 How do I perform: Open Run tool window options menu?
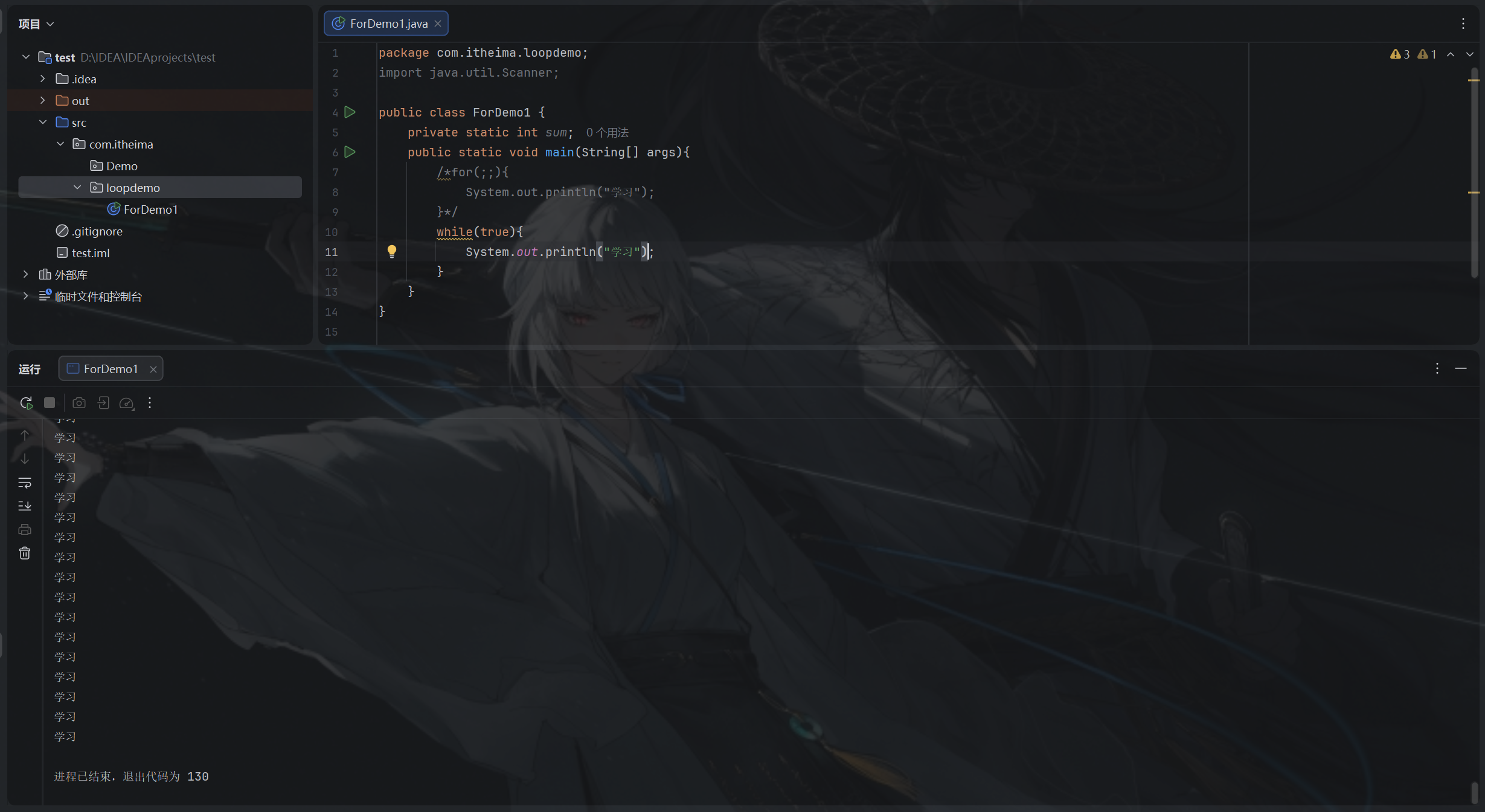coord(1437,368)
